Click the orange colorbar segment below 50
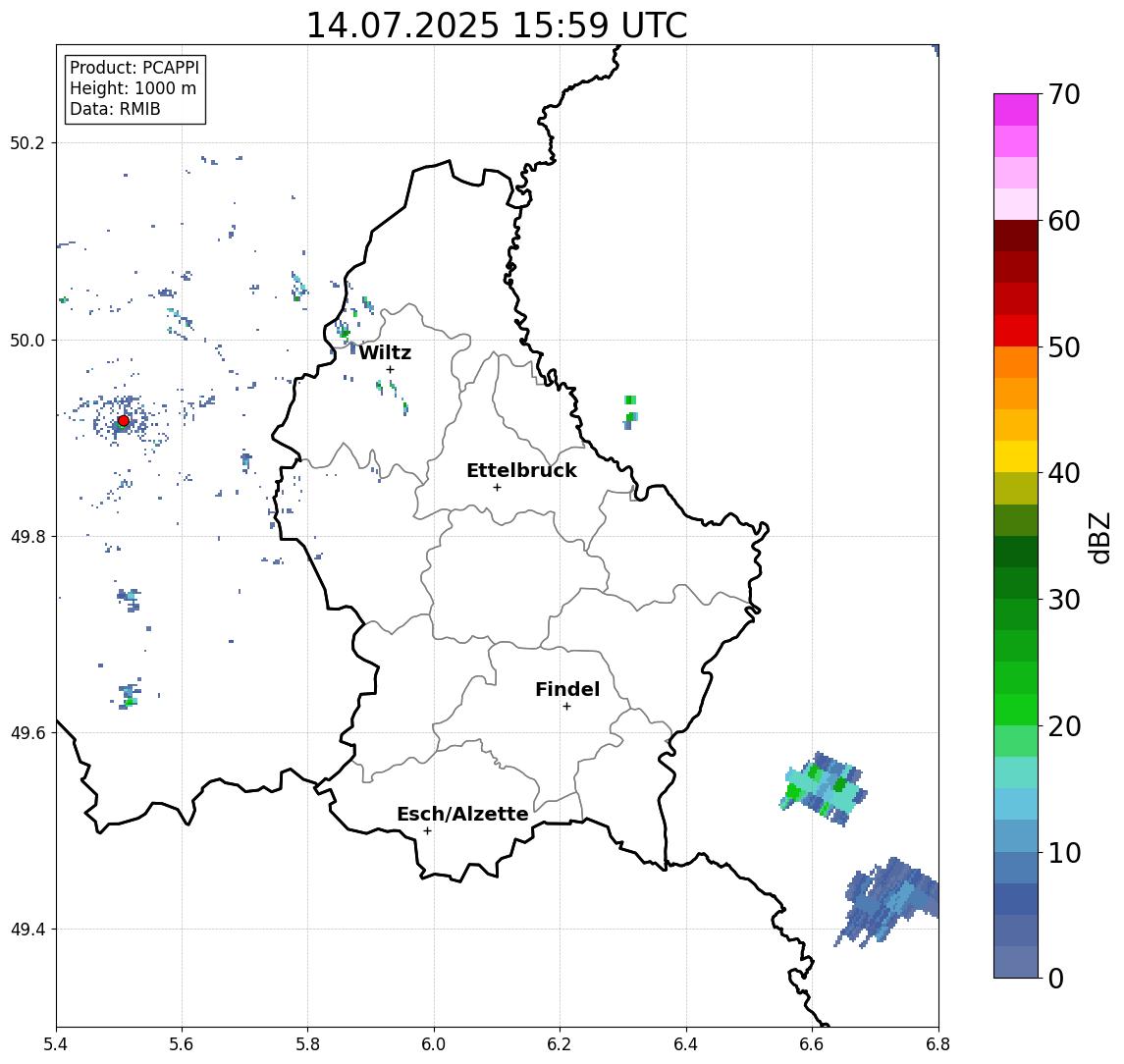The width and height of the screenshot is (1124, 1064). coord(1016,362)
